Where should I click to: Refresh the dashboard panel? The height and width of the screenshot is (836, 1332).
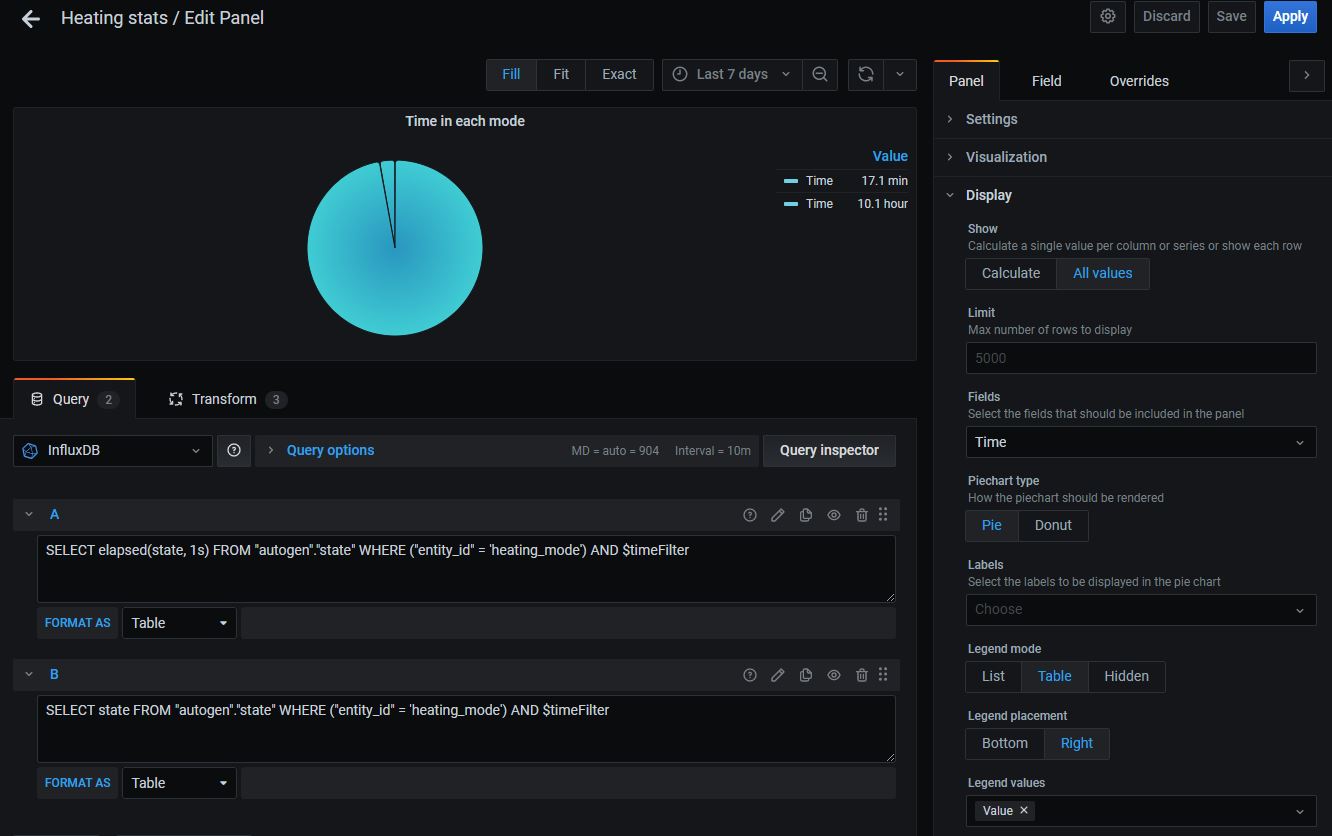pyautogui.click(x=865, y=74)
